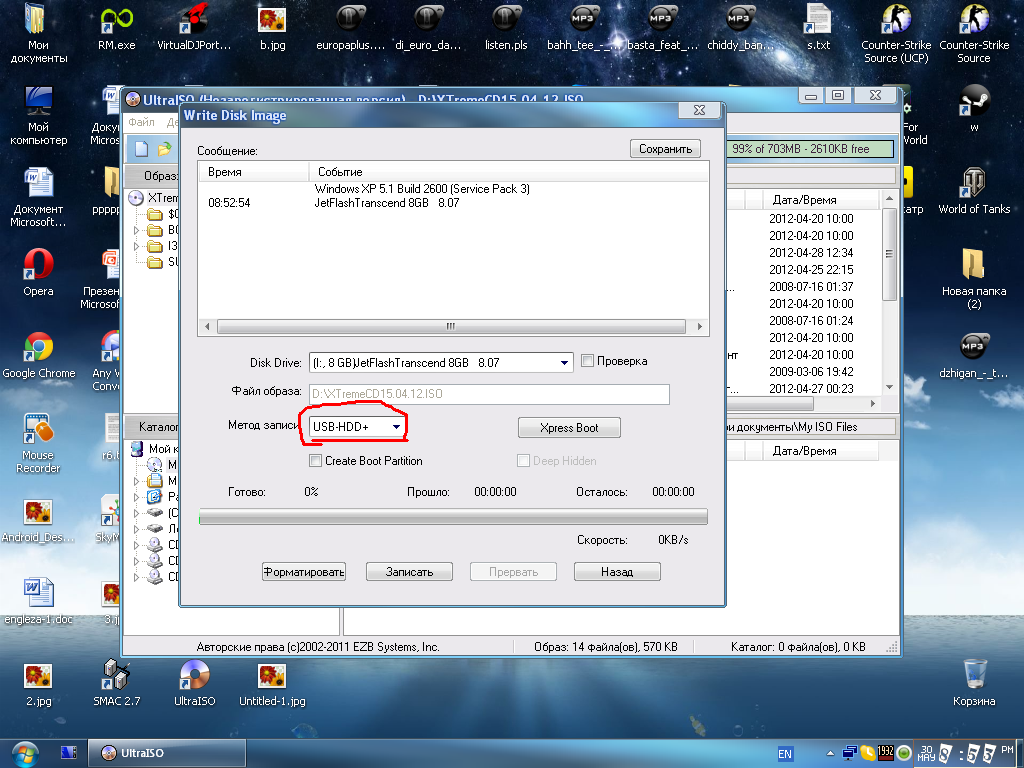Enable Create Boot Partition checkbox
The height and width of the screenshot is (768, 1024).
tap(315, 460)
